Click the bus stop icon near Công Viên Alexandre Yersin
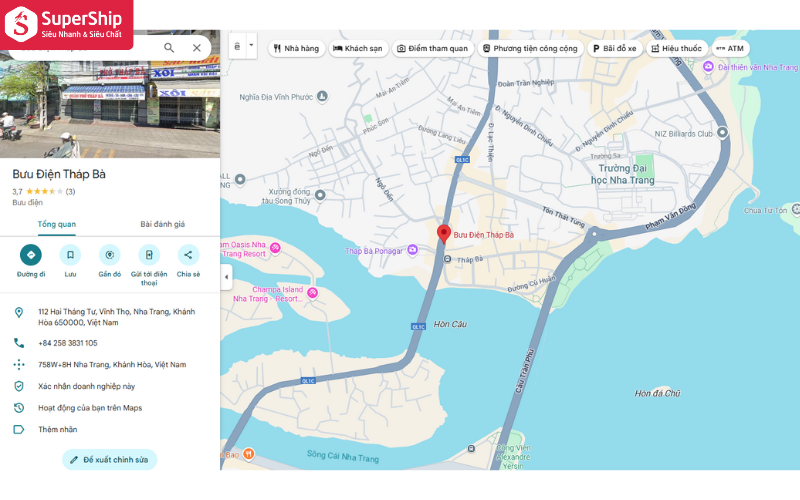800x500 pixels. click(471, 448)
